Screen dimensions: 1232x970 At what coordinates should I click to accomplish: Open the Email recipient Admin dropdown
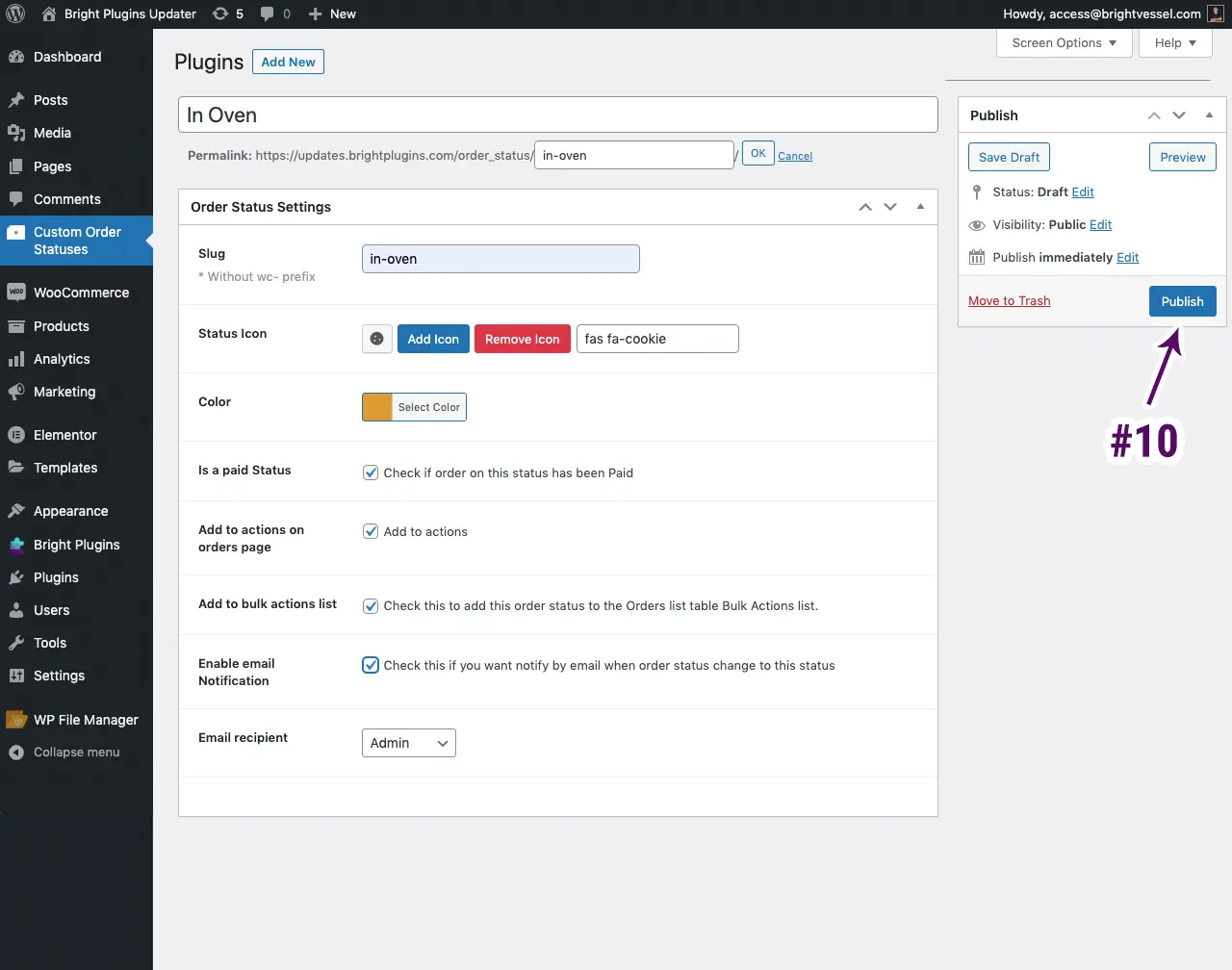click(408, 742)
